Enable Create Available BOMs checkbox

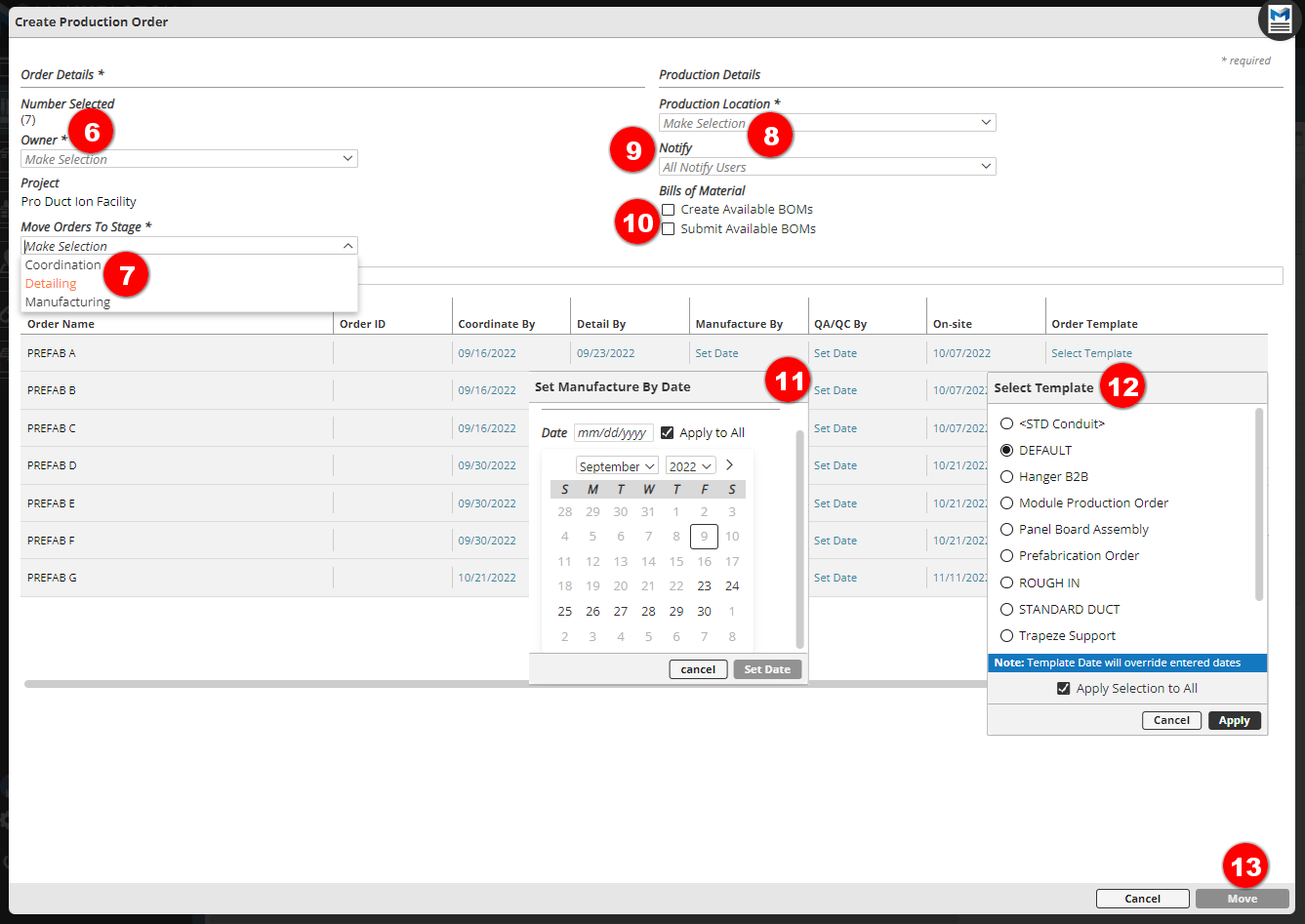(669, 210)
